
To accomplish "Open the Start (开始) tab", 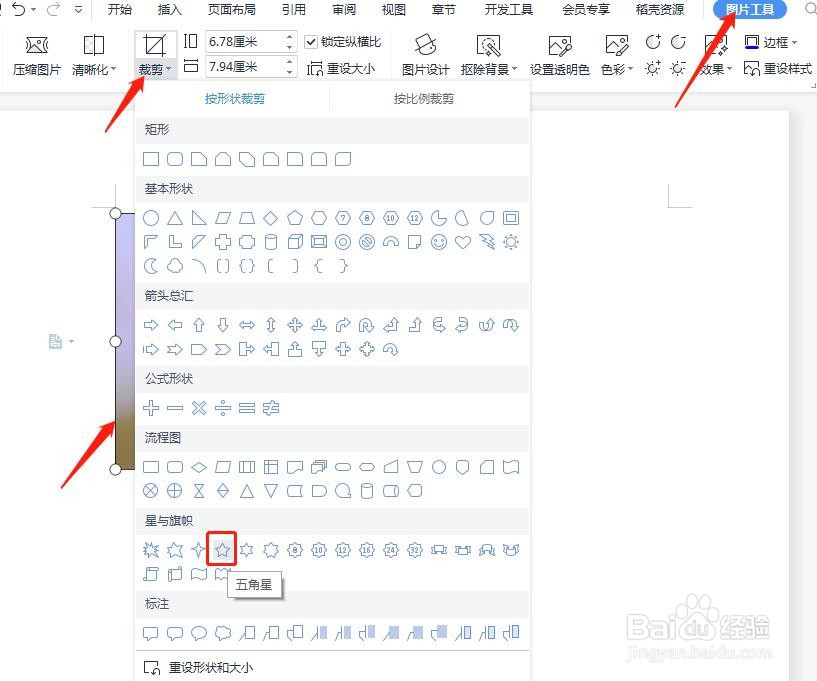I will 119,9.
